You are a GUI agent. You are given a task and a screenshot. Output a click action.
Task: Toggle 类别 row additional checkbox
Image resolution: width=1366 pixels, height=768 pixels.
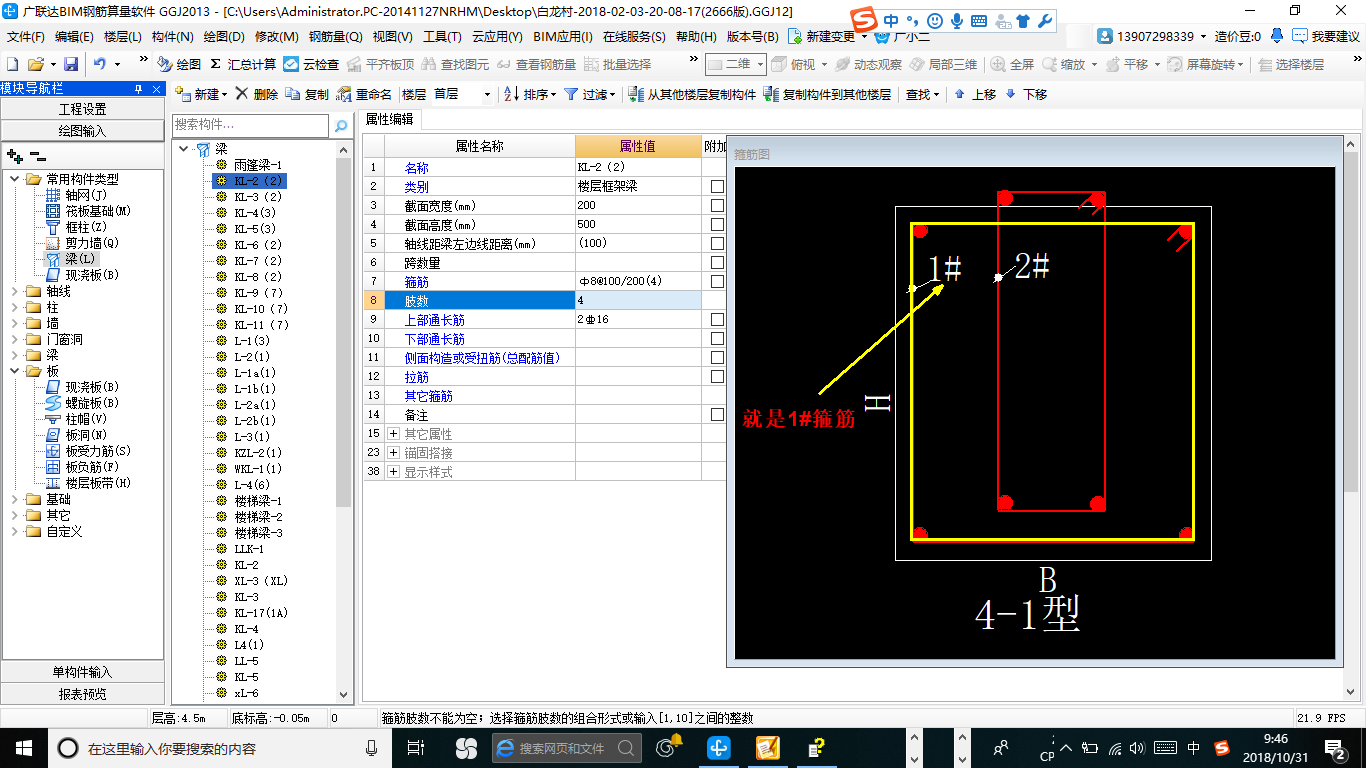pos(717,187)
